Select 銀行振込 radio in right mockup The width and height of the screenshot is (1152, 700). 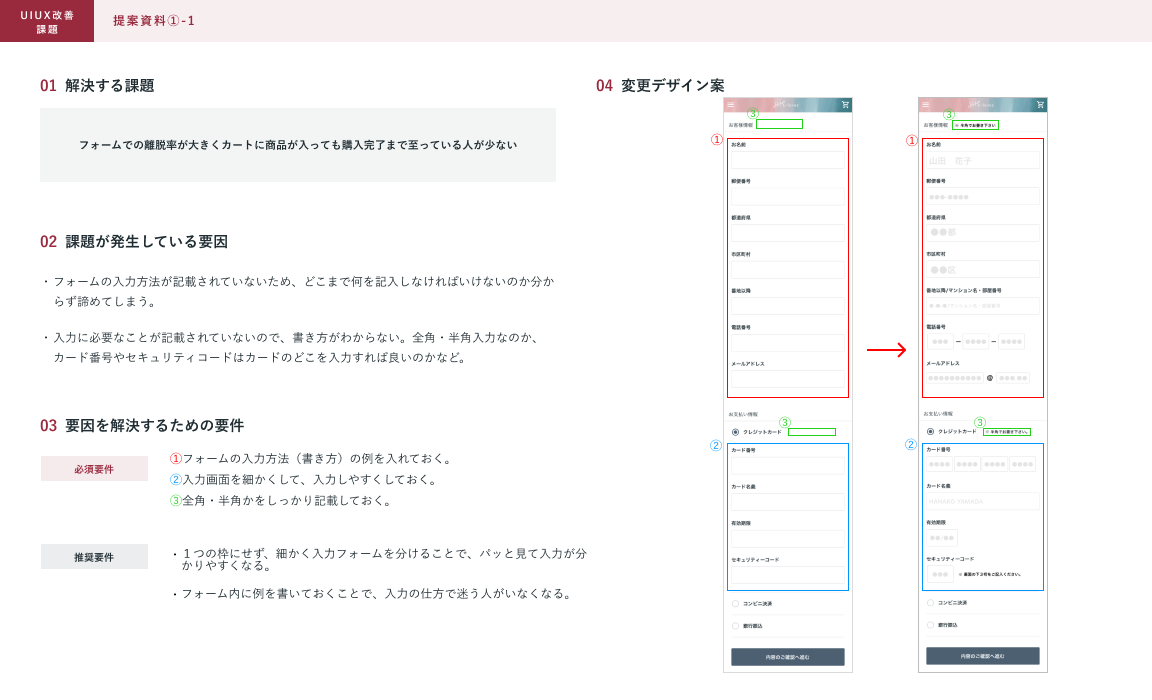pyautogui.click(x=931, y=625)
